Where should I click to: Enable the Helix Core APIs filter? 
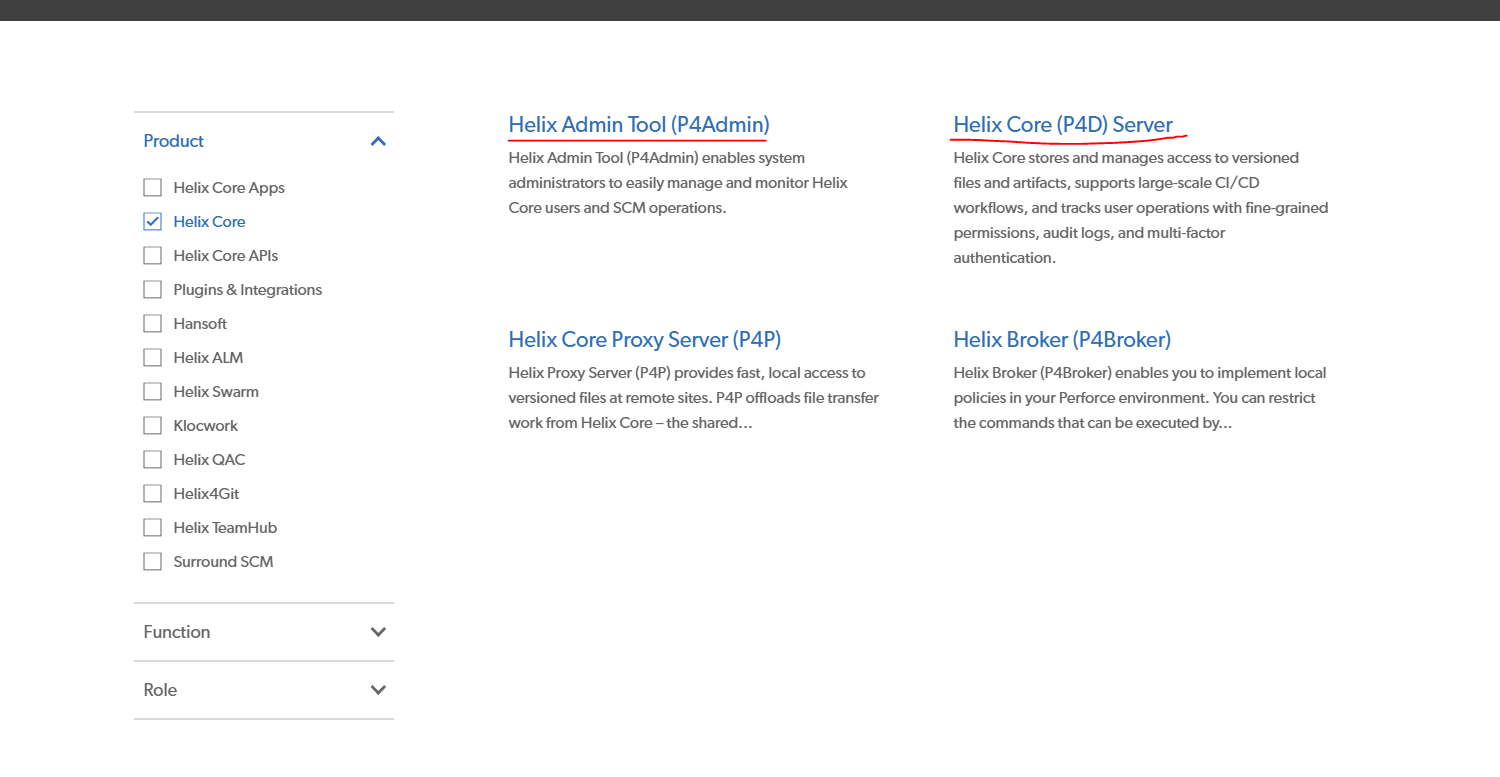point(152,256)
